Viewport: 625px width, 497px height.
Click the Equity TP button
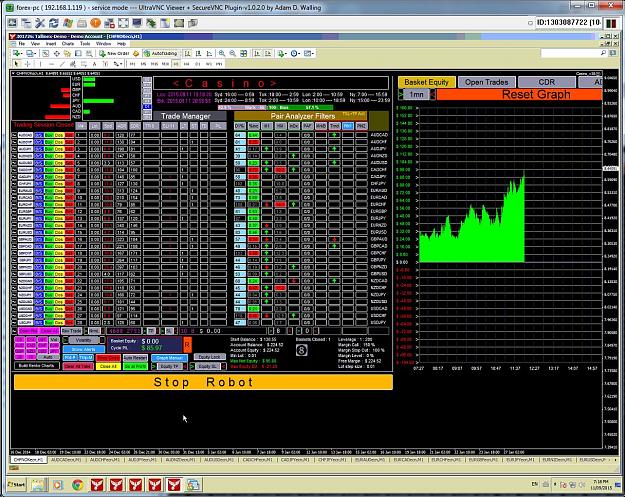170,366
